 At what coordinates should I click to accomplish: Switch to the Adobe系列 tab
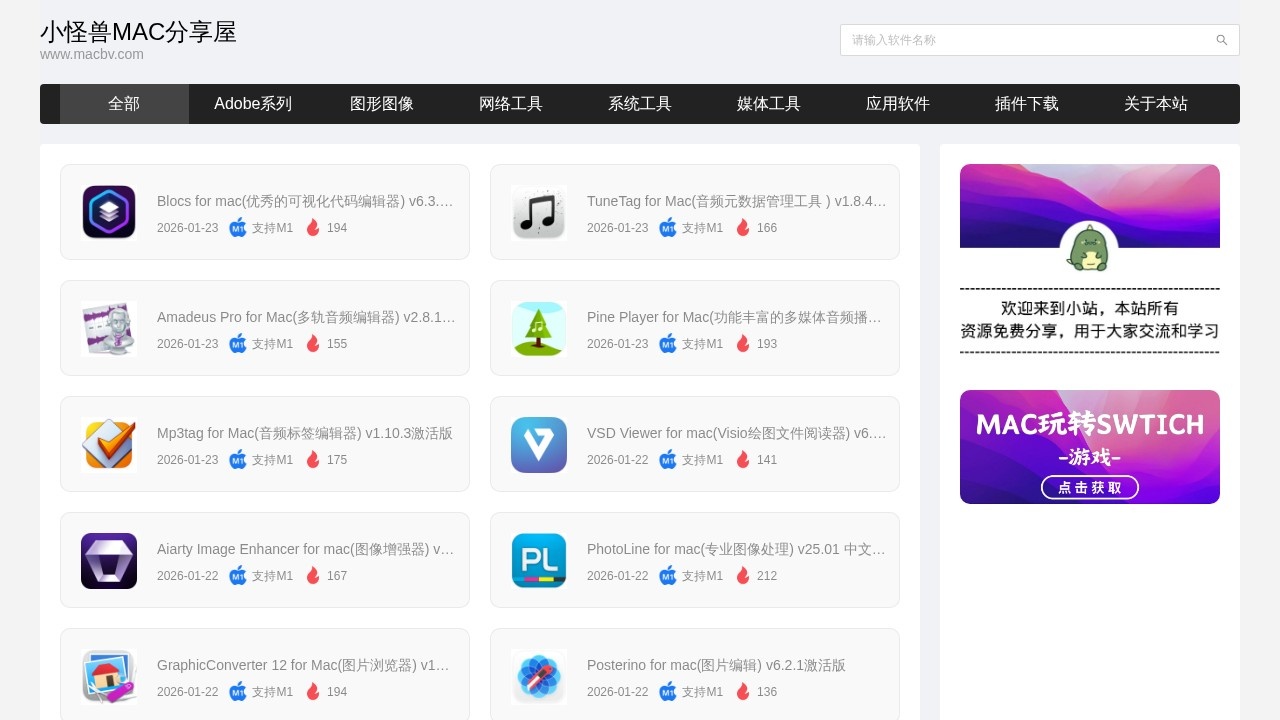253,103
